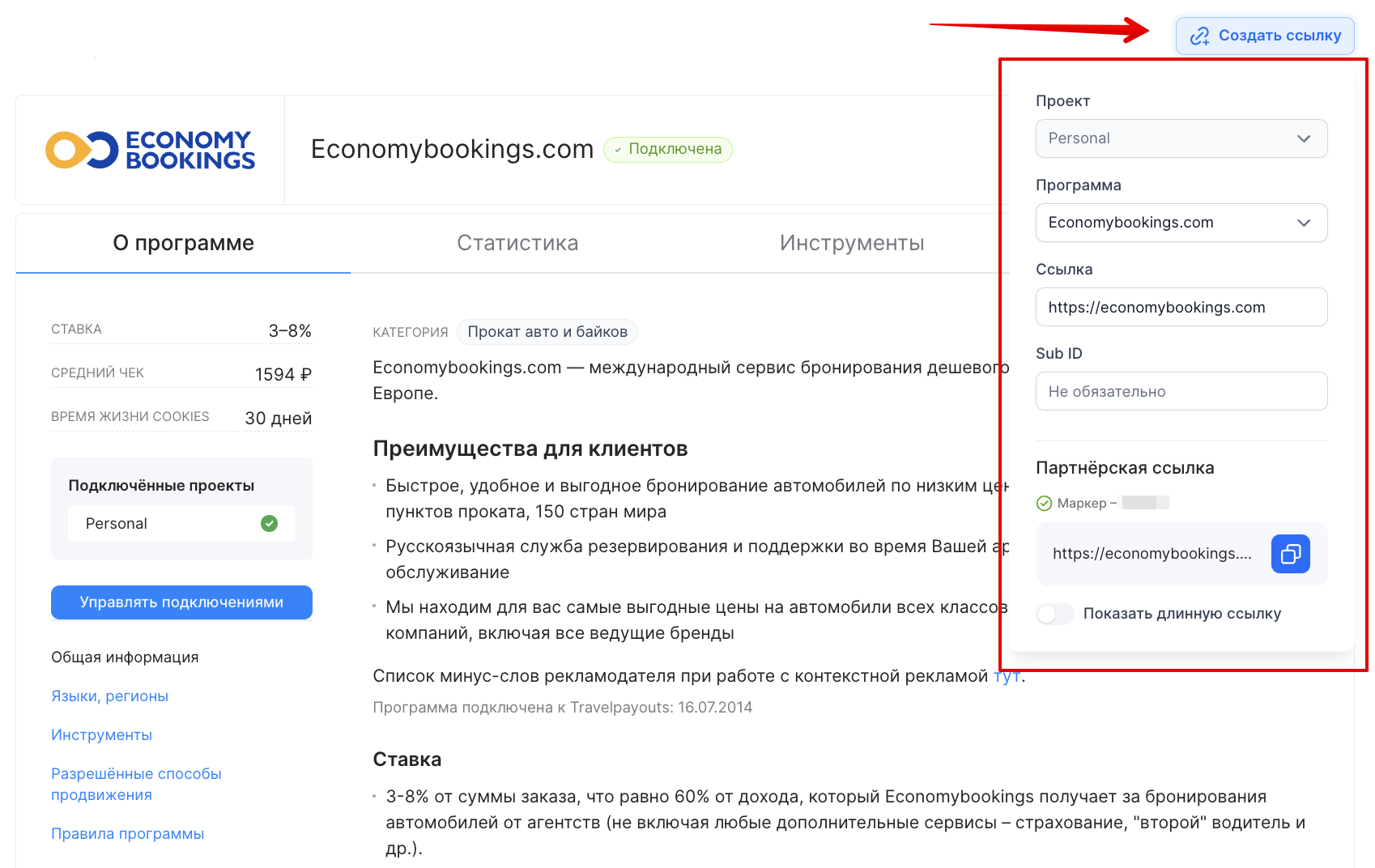Screen dimensions: 1375x868
Task: Open the Проект dropdown showing Personal
Action: tap(1181, 138)
